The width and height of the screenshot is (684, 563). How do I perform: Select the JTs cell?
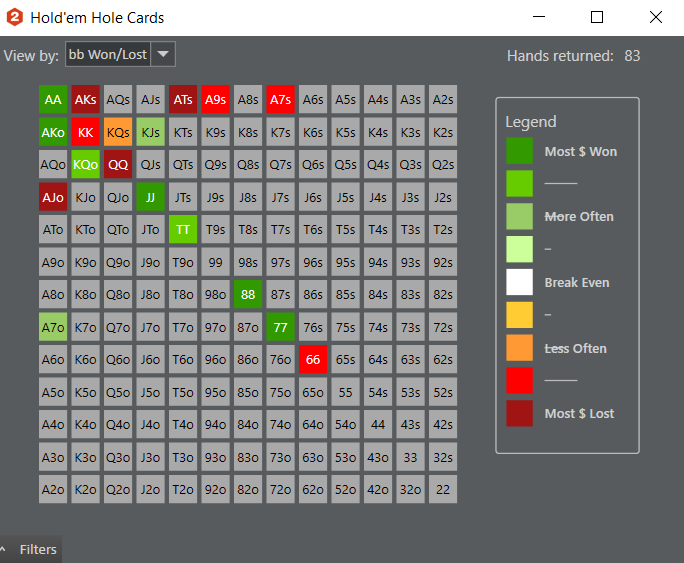pyautogui.click(x=183, y=197)
